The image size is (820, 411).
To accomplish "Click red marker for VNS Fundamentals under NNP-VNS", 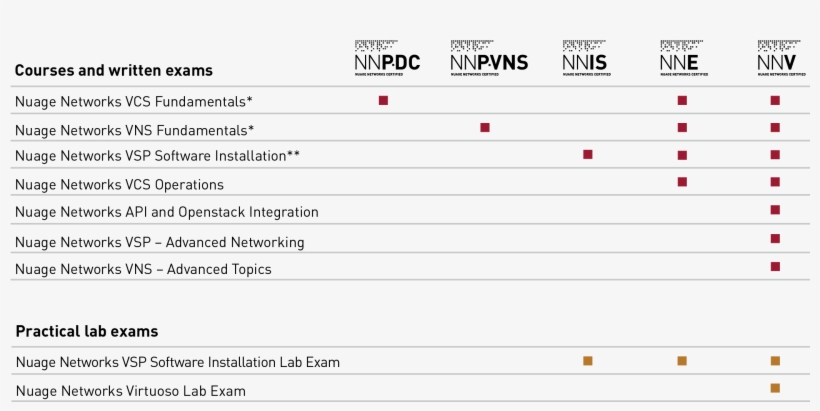I will (x=485, y=127).
